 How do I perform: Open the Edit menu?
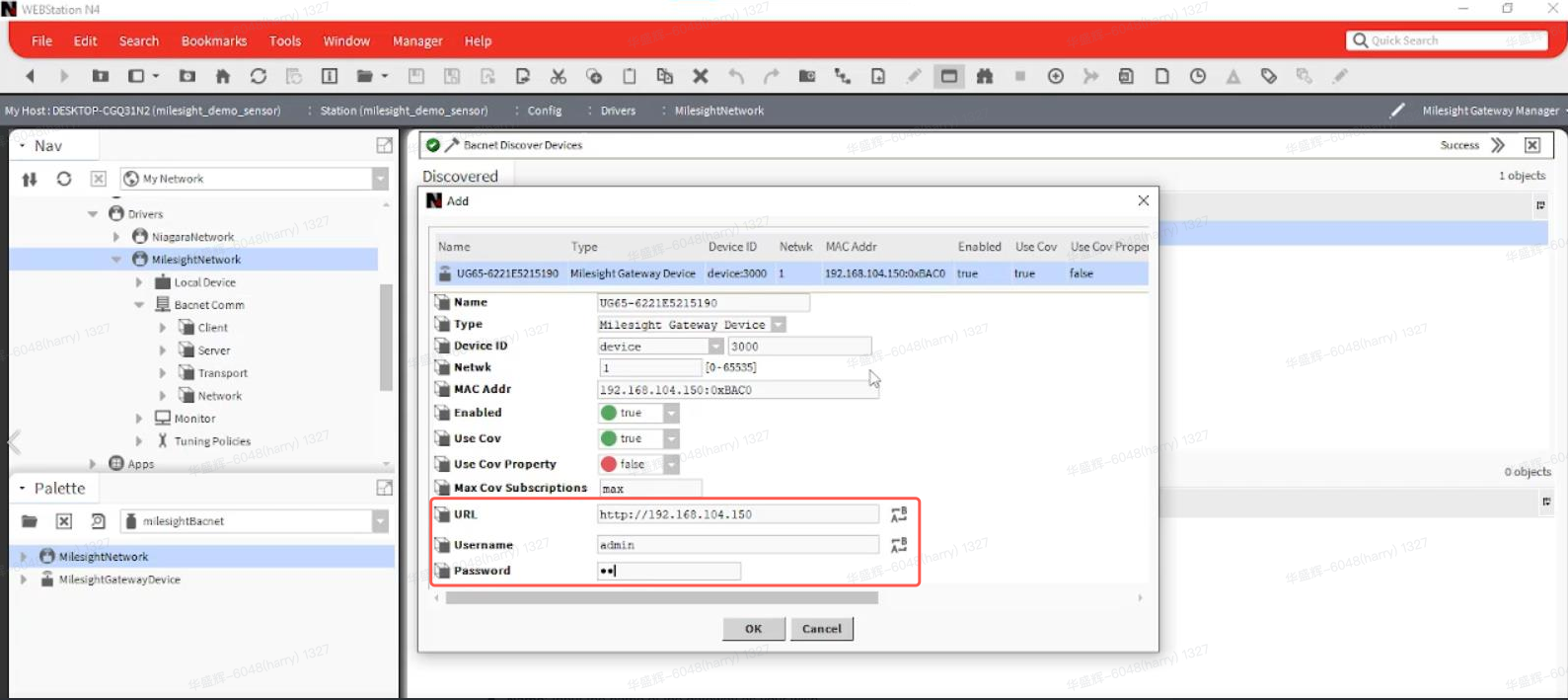[x=85, y=41]
